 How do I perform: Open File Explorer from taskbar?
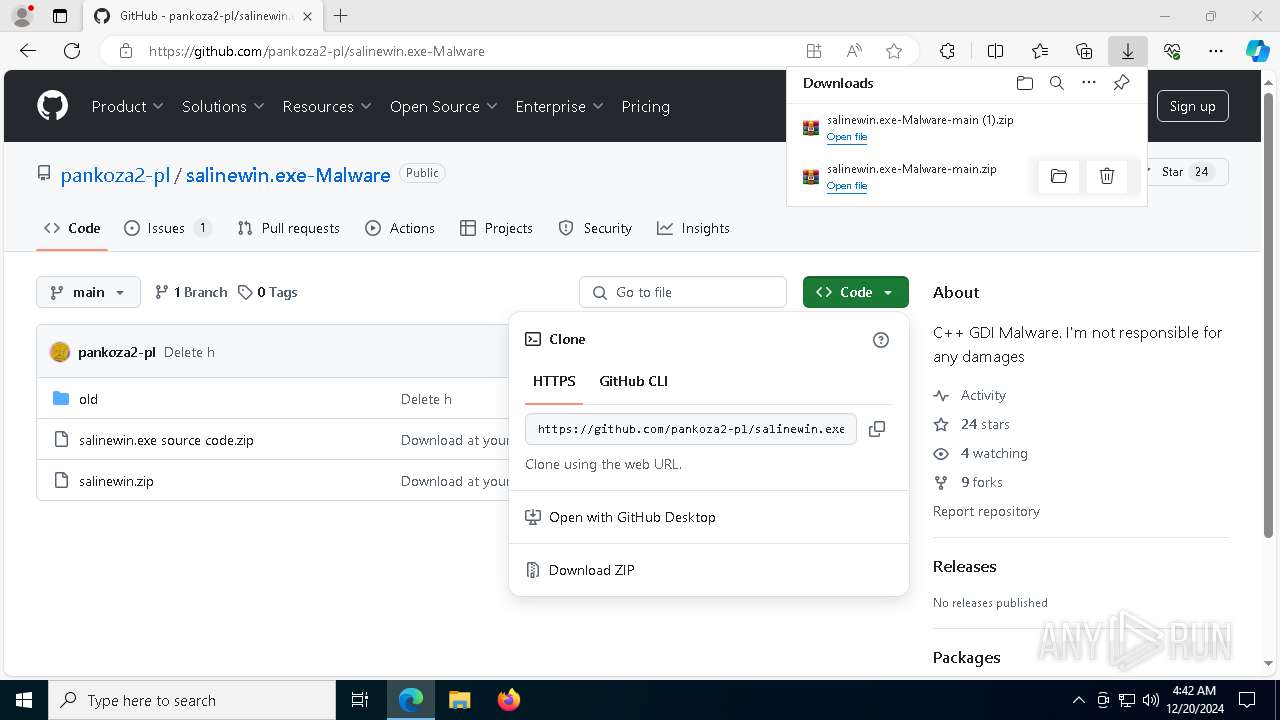459,700
